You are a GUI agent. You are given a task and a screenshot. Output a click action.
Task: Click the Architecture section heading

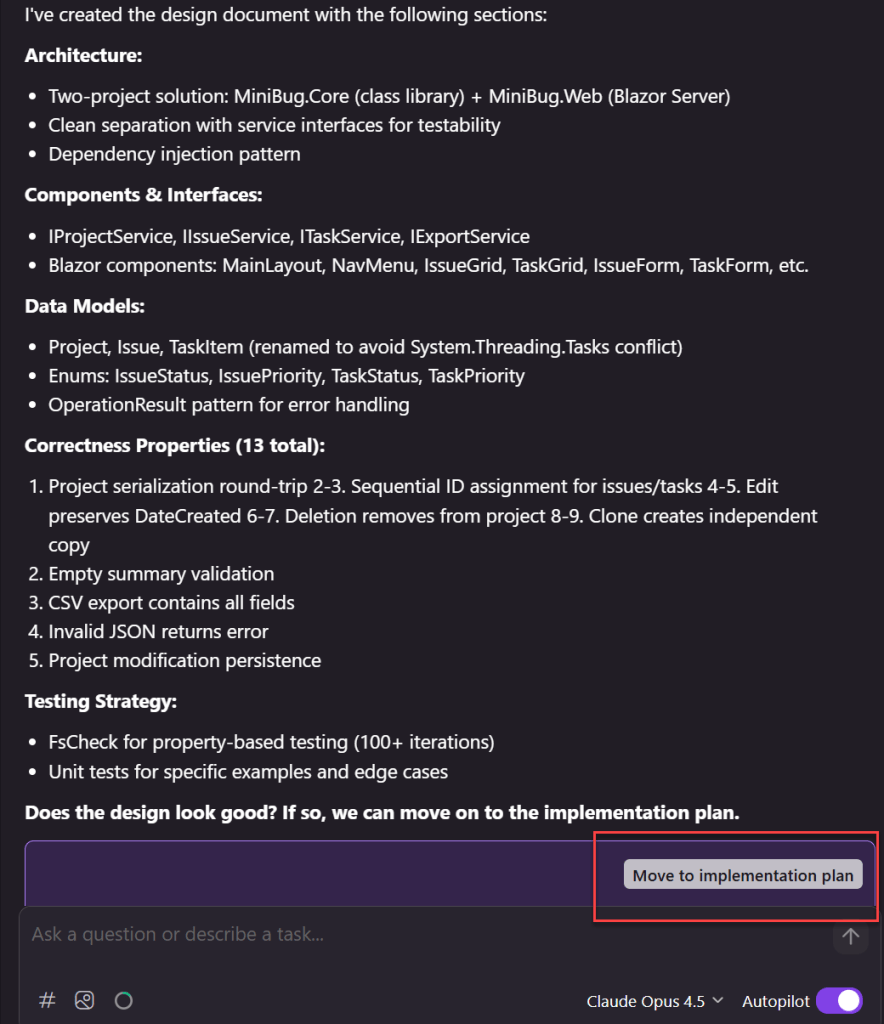pos(83,55)
